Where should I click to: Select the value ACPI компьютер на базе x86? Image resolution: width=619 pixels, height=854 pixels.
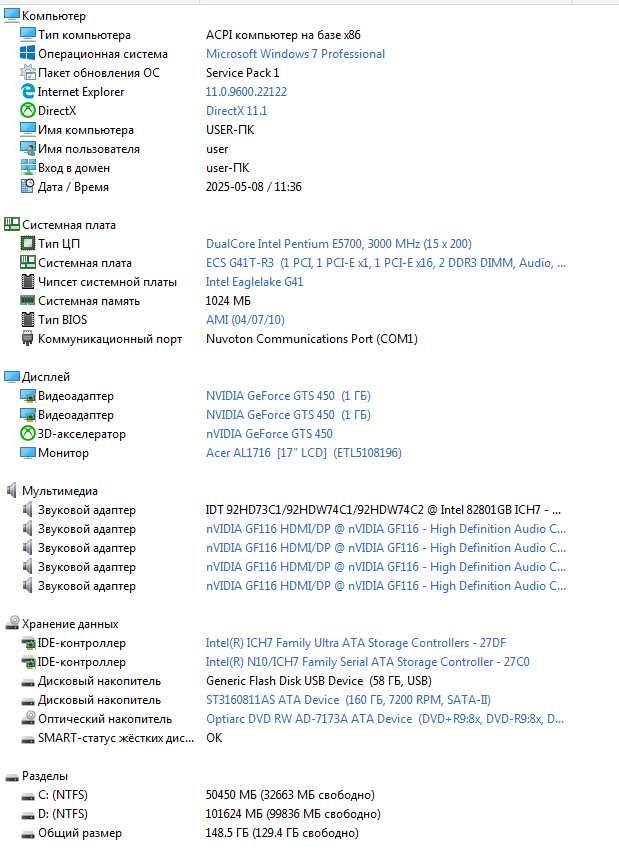(283, 35)
